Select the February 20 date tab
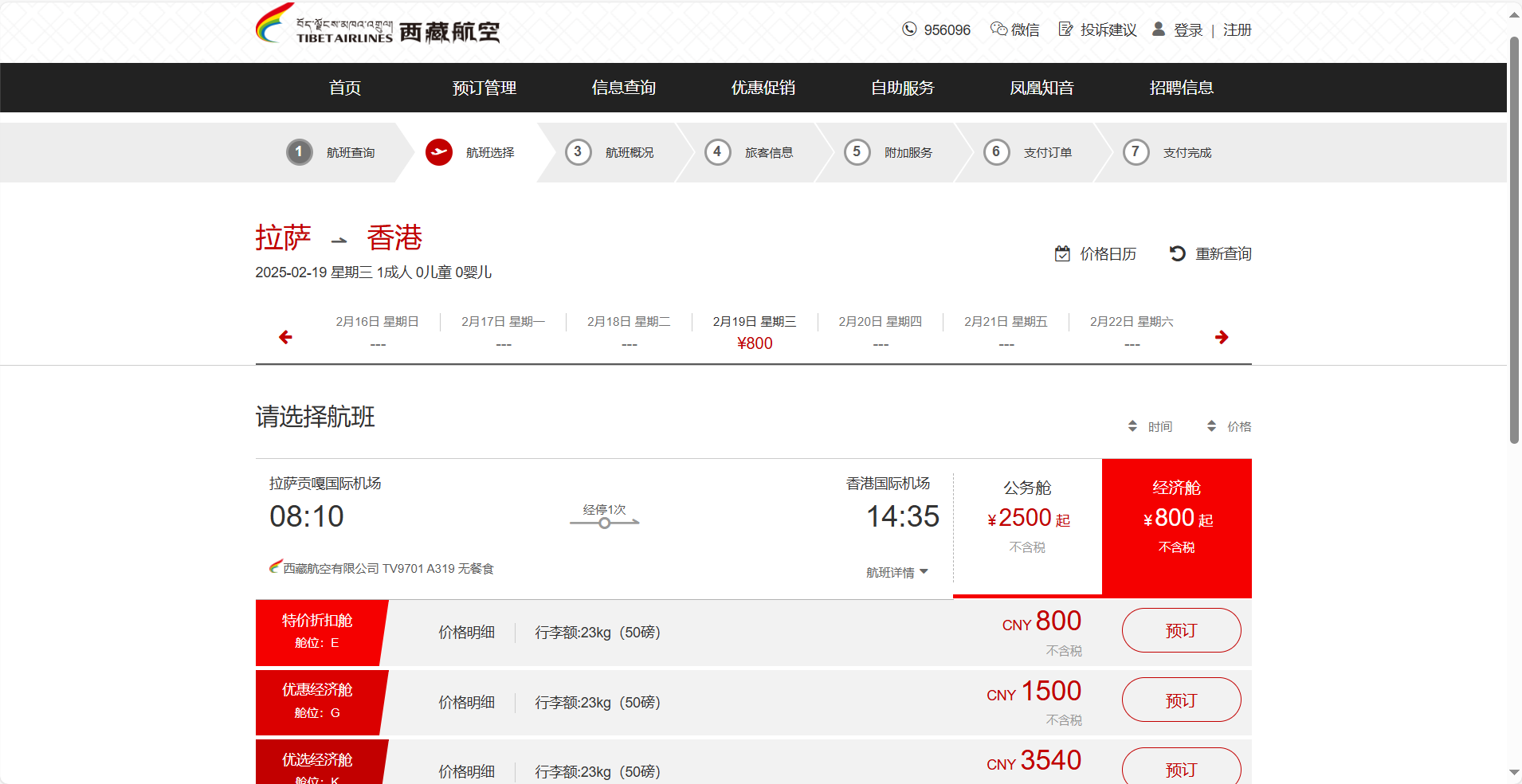This screenshot has width=1522, height=784. click(x=880, y=331)
